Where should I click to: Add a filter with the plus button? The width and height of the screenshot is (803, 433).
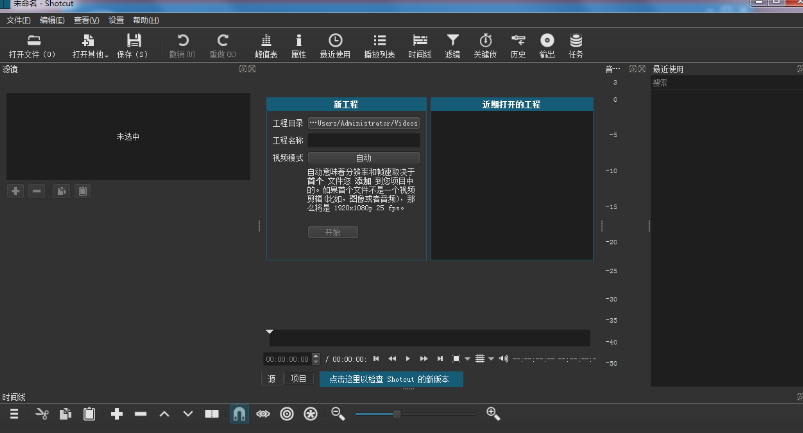pyautogui.click(x=15, y=191)
